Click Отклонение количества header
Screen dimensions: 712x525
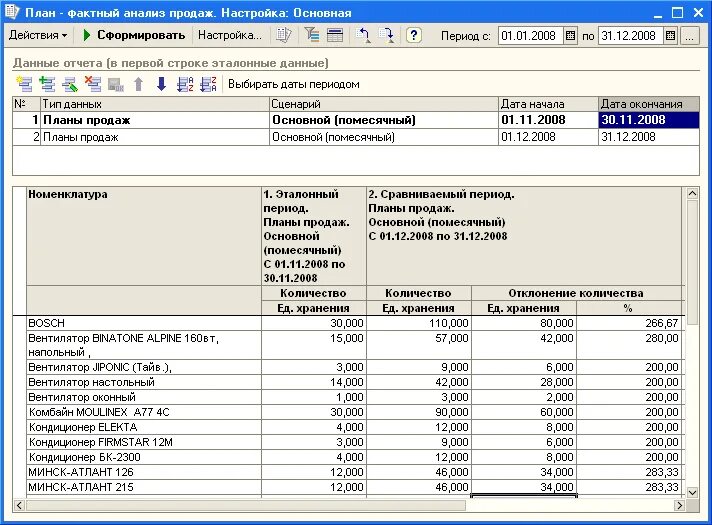point(576,293)
